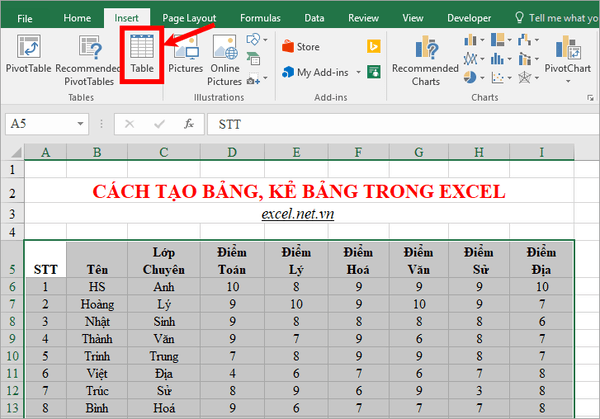Insert a PivotTable
This screenshot has width=600, height=419.
pos(29,58)
